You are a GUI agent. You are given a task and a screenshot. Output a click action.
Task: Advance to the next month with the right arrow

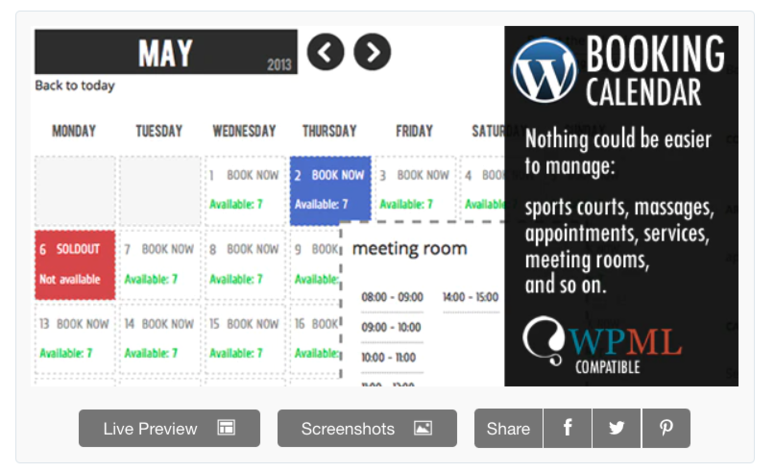click(x=372, y=52)
